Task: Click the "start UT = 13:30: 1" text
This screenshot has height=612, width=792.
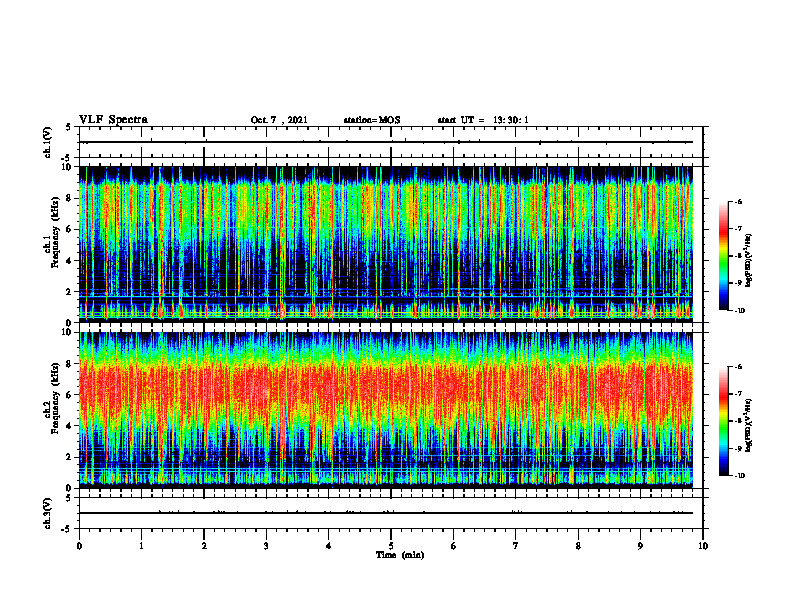Action: tap(483, 120)
